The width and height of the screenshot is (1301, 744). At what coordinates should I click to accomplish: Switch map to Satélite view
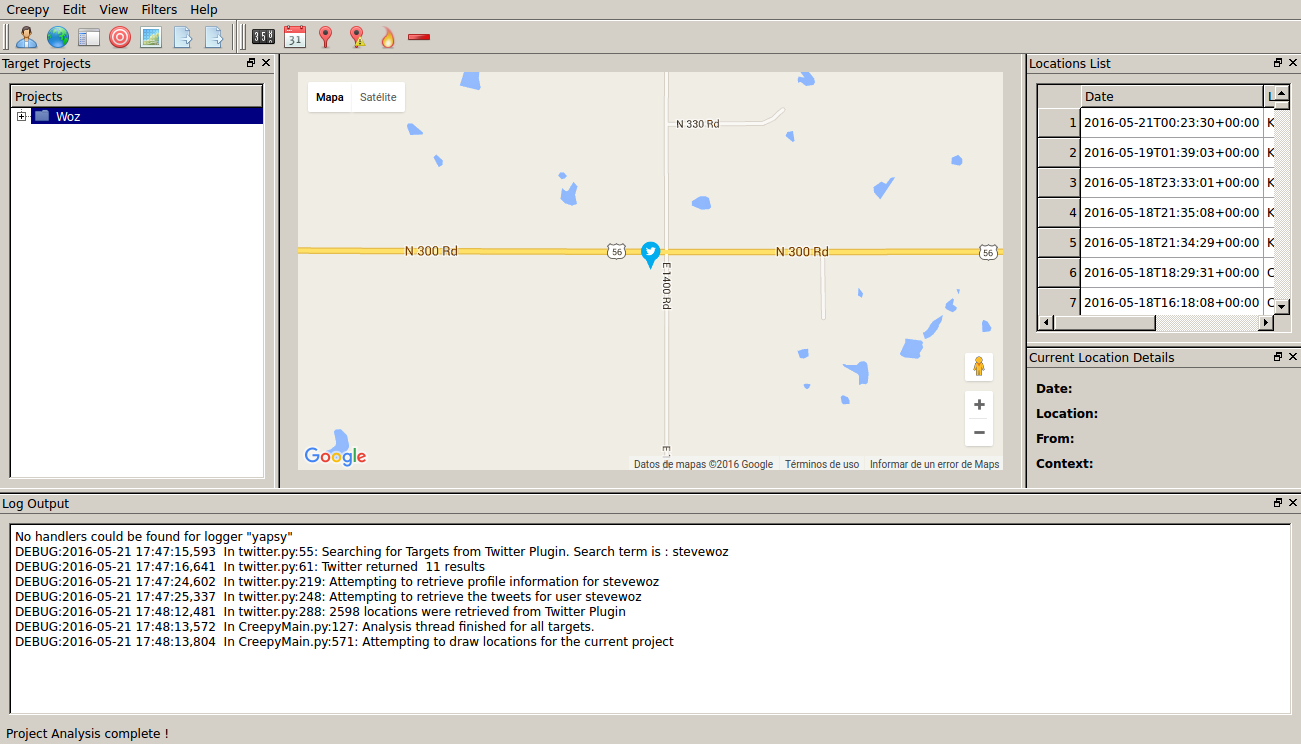pyautogui.click(x=378, y=97)
